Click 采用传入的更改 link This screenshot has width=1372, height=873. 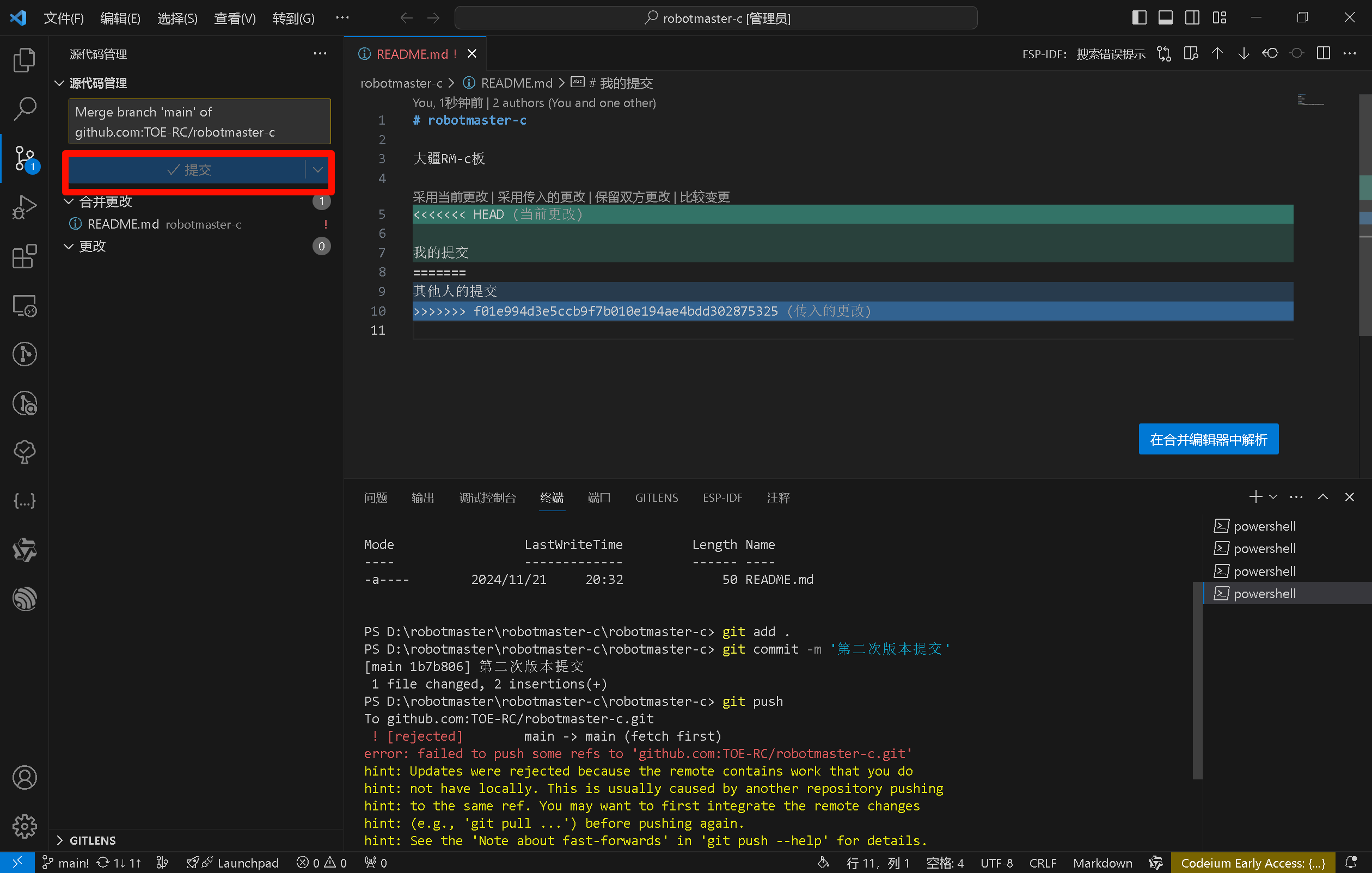pos(541,197)
